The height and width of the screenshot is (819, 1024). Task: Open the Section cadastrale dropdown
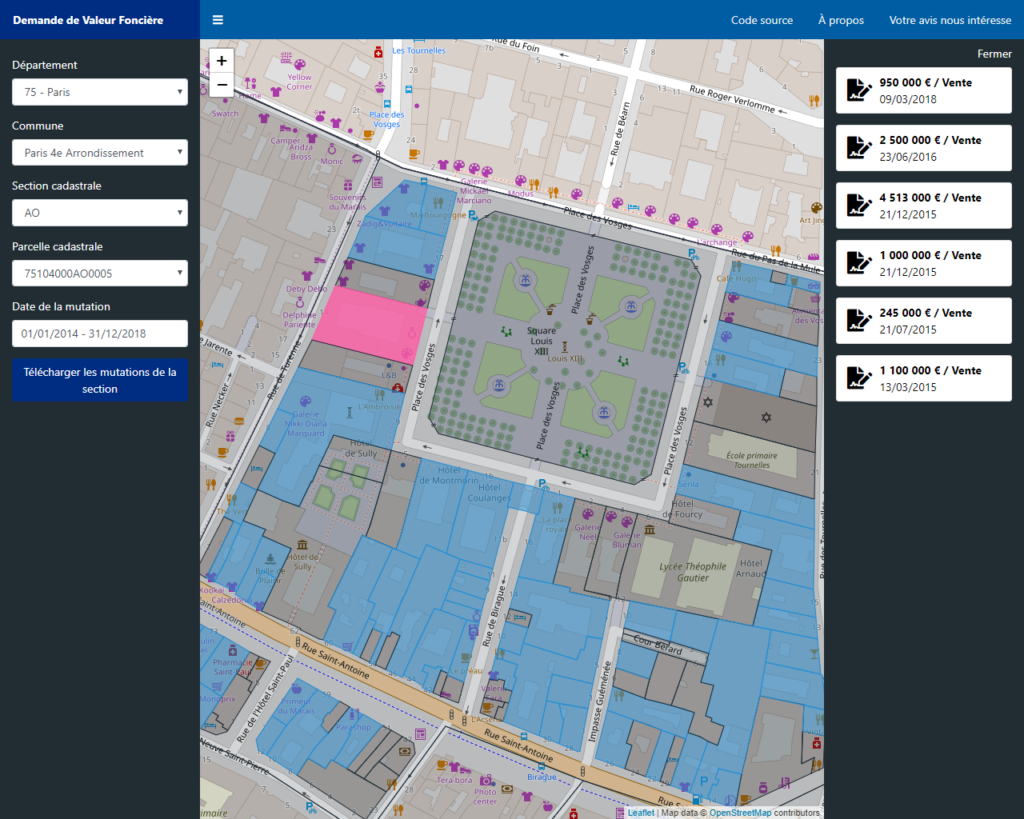click(100, 213)
